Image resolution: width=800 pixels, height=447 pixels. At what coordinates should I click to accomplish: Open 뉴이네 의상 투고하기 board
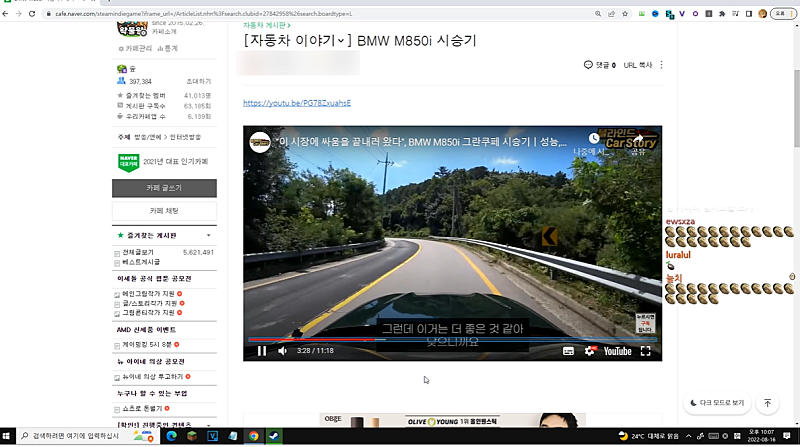tap(152, 377)
